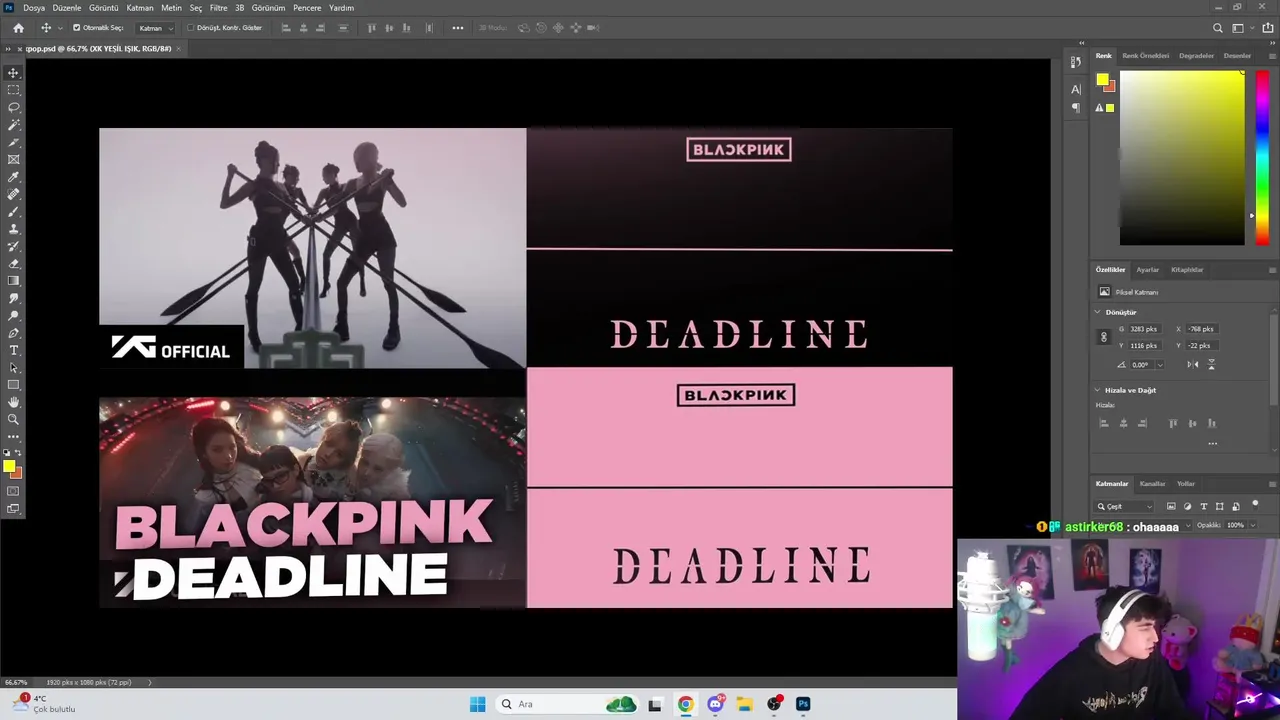Select the Eraser tool
This screenshot has height=720, width=1280.
tap(13, 264)
